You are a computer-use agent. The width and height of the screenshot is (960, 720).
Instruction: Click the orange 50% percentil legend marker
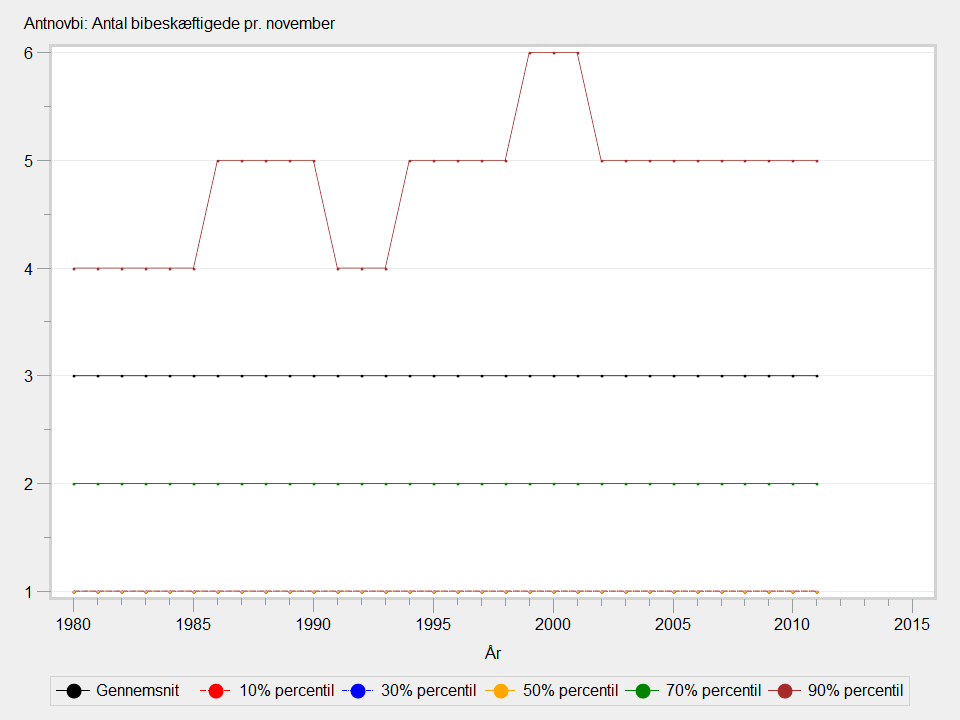pyautogui.click(x=501, y=691)
